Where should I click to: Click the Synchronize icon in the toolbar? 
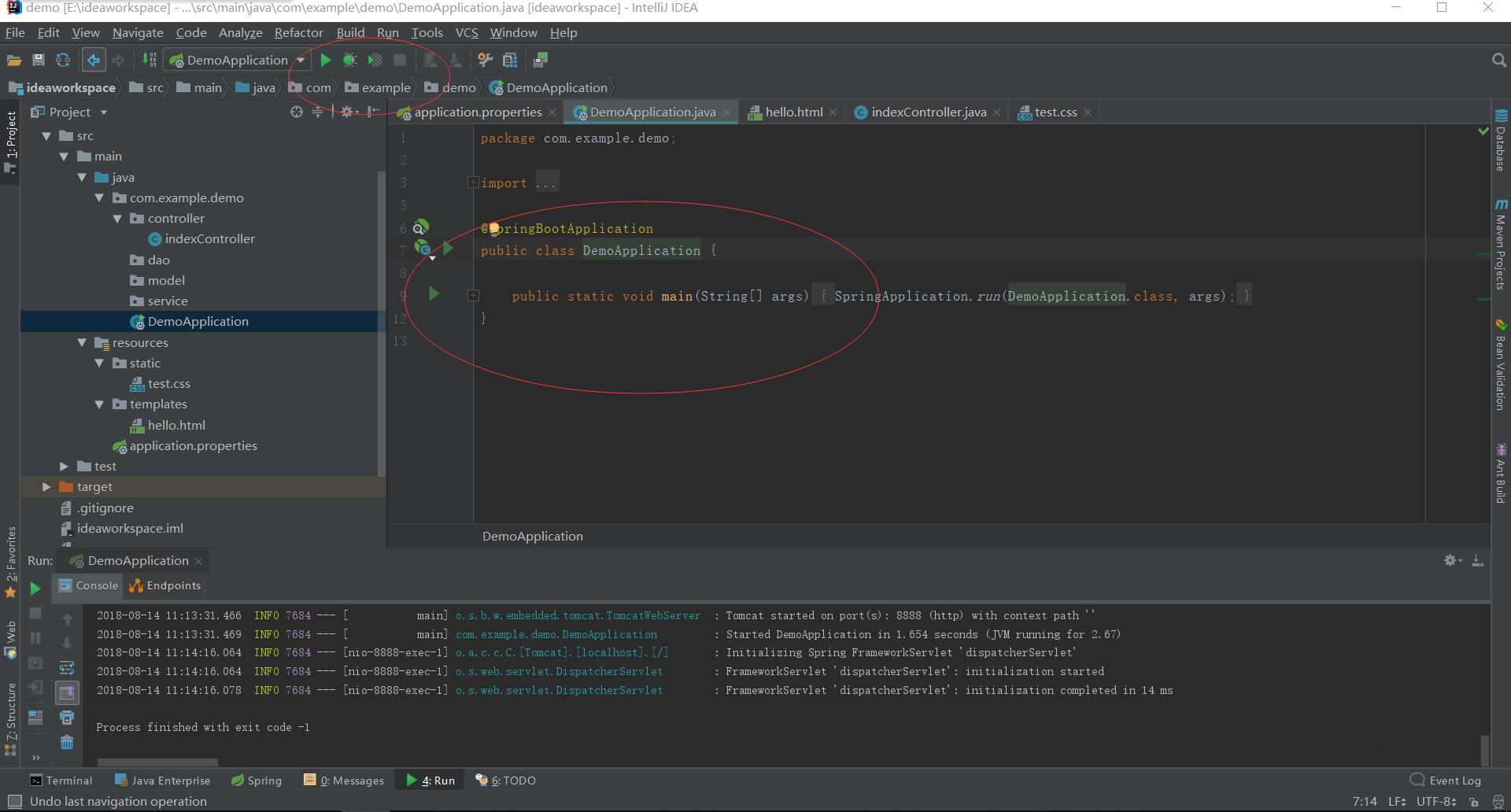pos(63,60)
